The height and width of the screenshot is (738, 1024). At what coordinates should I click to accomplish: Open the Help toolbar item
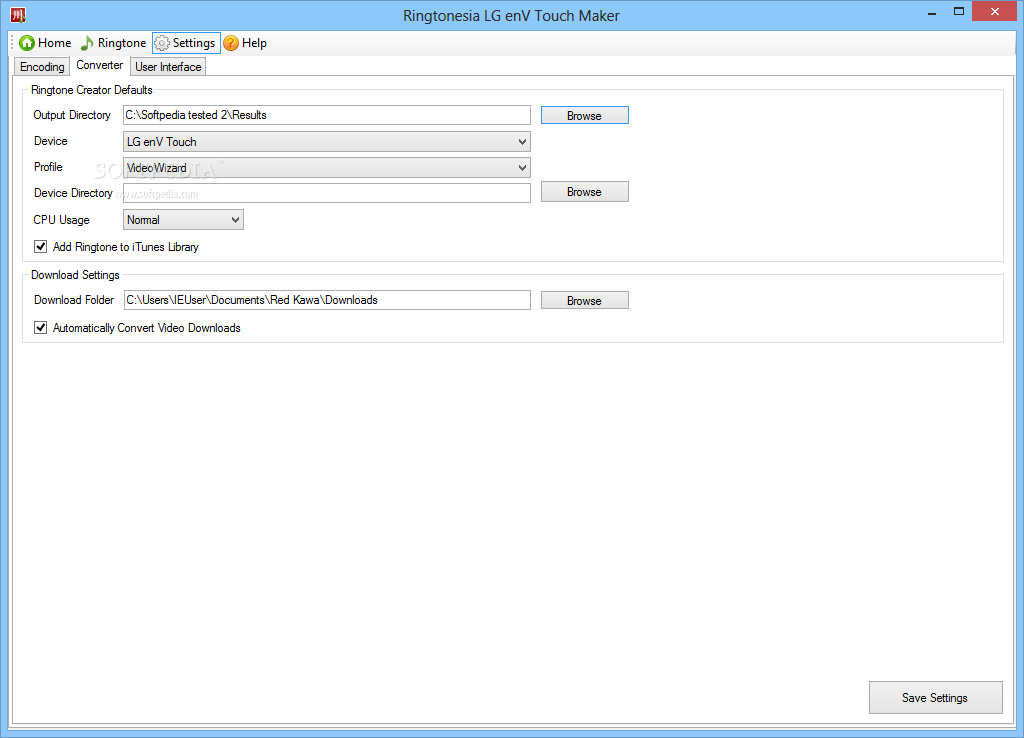(246, 43)
